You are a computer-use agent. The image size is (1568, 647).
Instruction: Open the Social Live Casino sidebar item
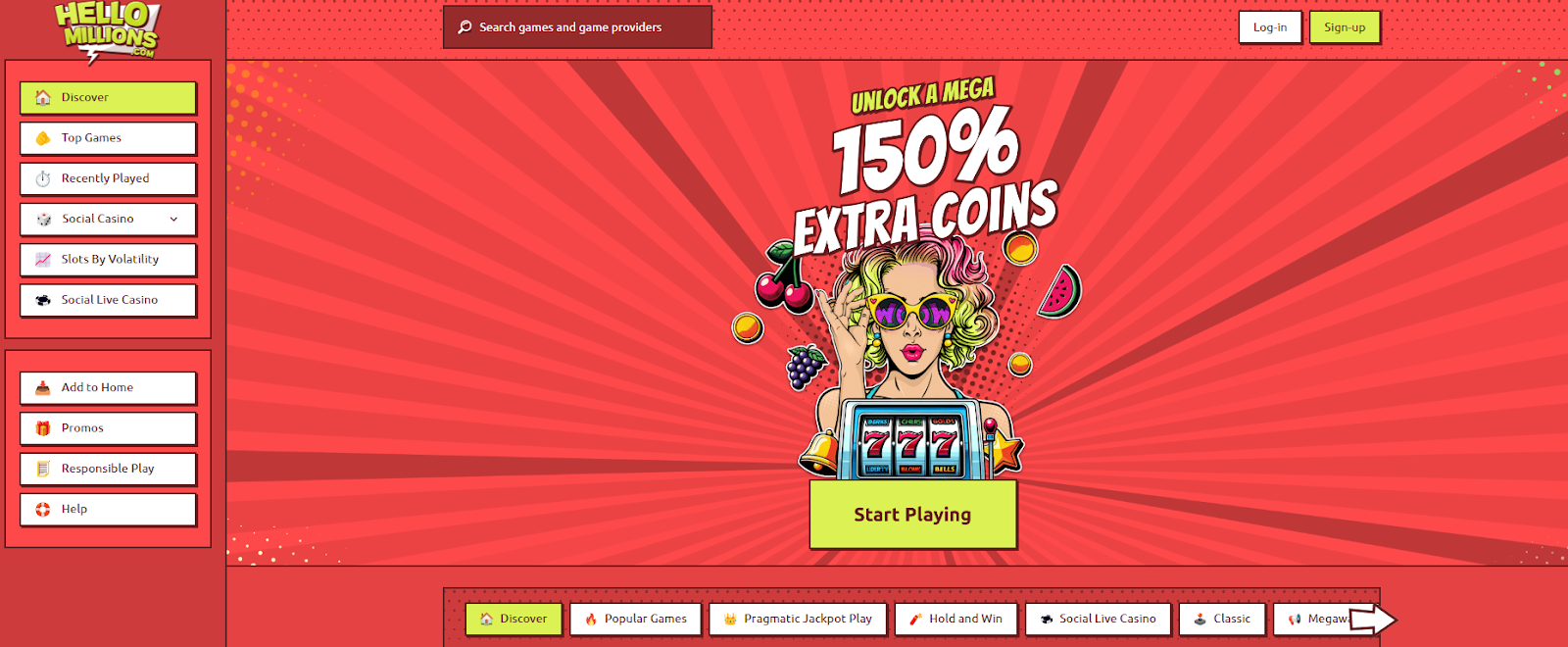click(x=108, y=300)
